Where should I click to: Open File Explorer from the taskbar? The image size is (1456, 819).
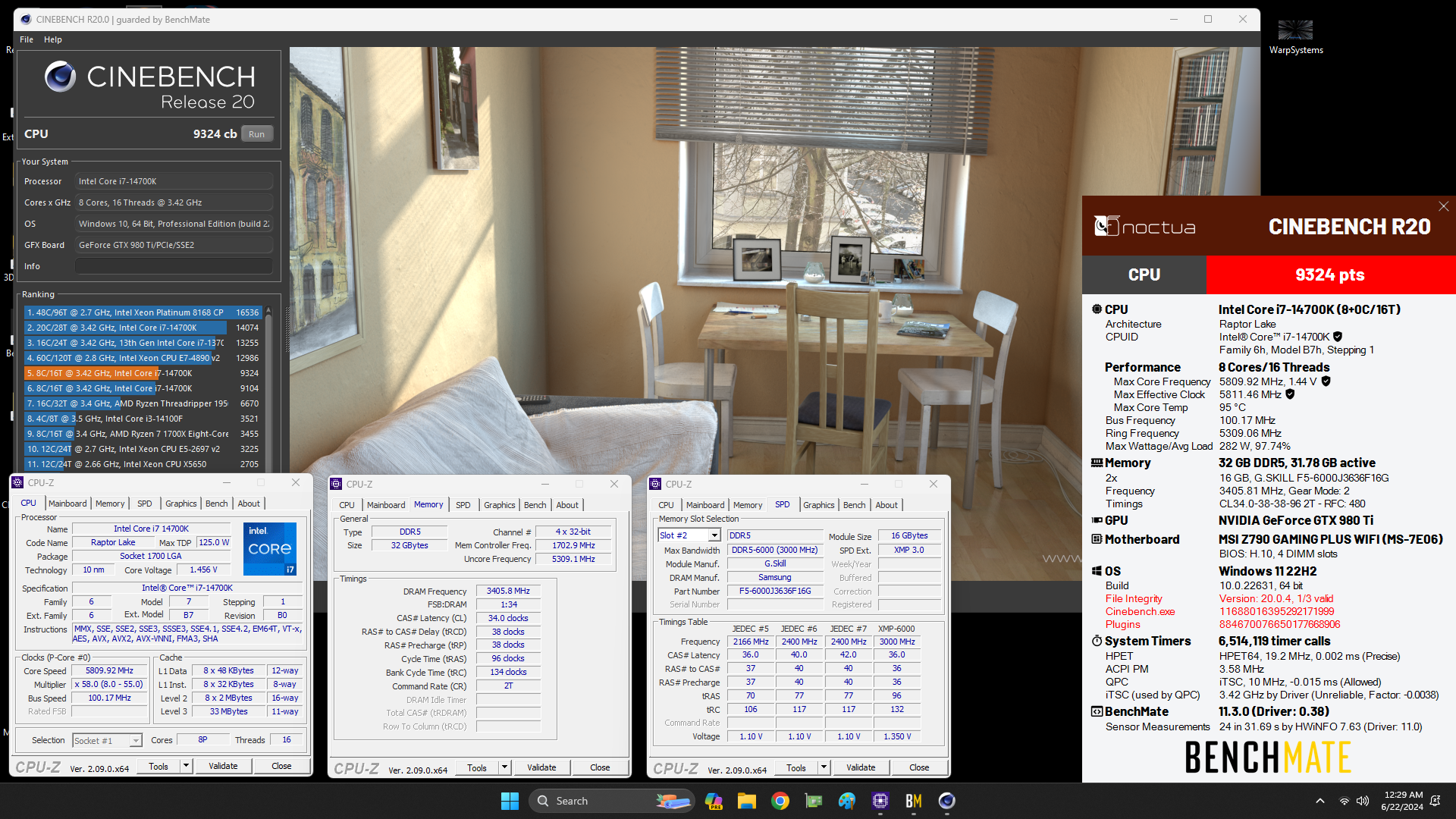(747, 801)
